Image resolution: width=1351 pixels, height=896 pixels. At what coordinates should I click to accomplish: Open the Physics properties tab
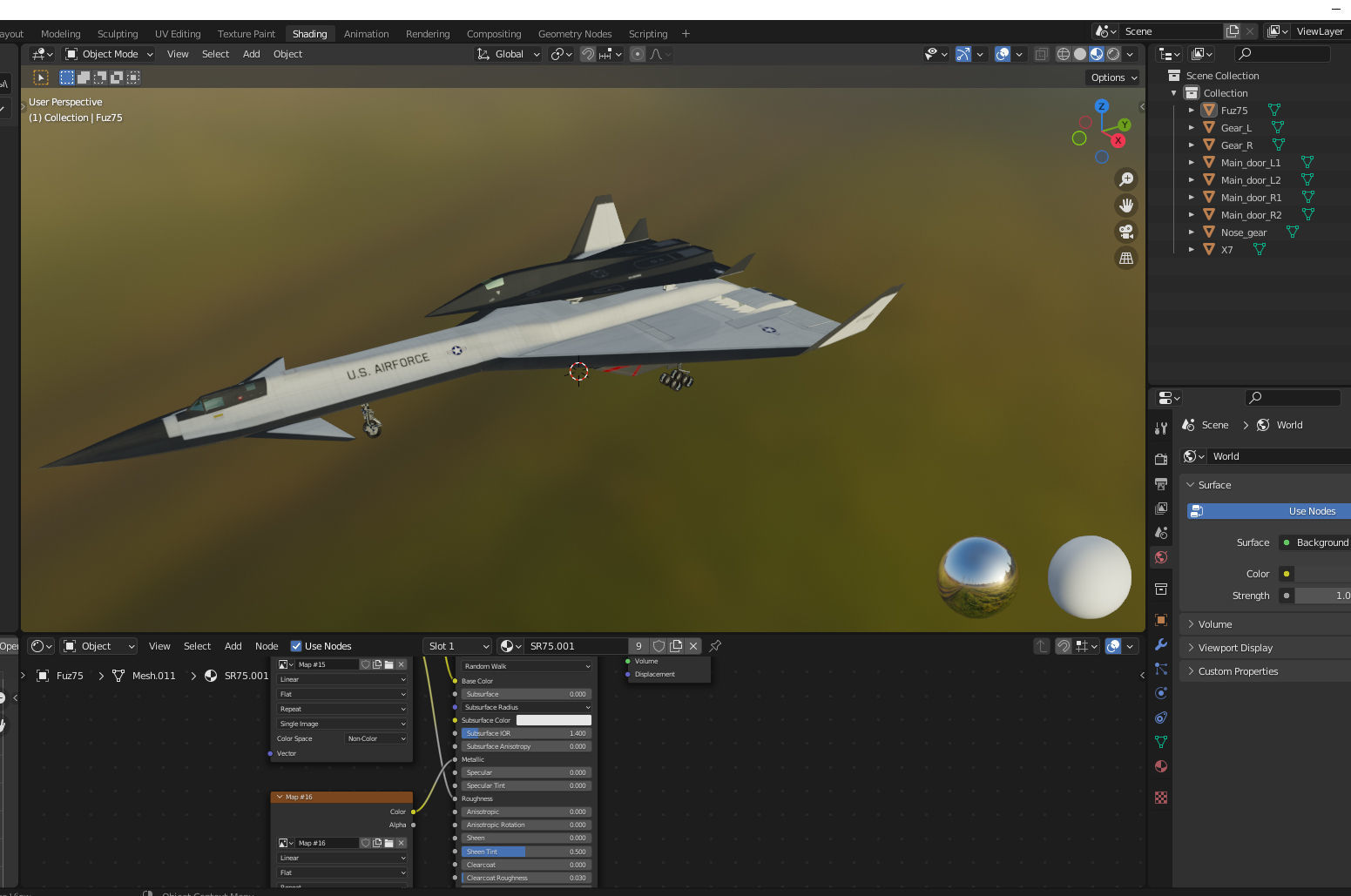click(x=1161, y=693)
